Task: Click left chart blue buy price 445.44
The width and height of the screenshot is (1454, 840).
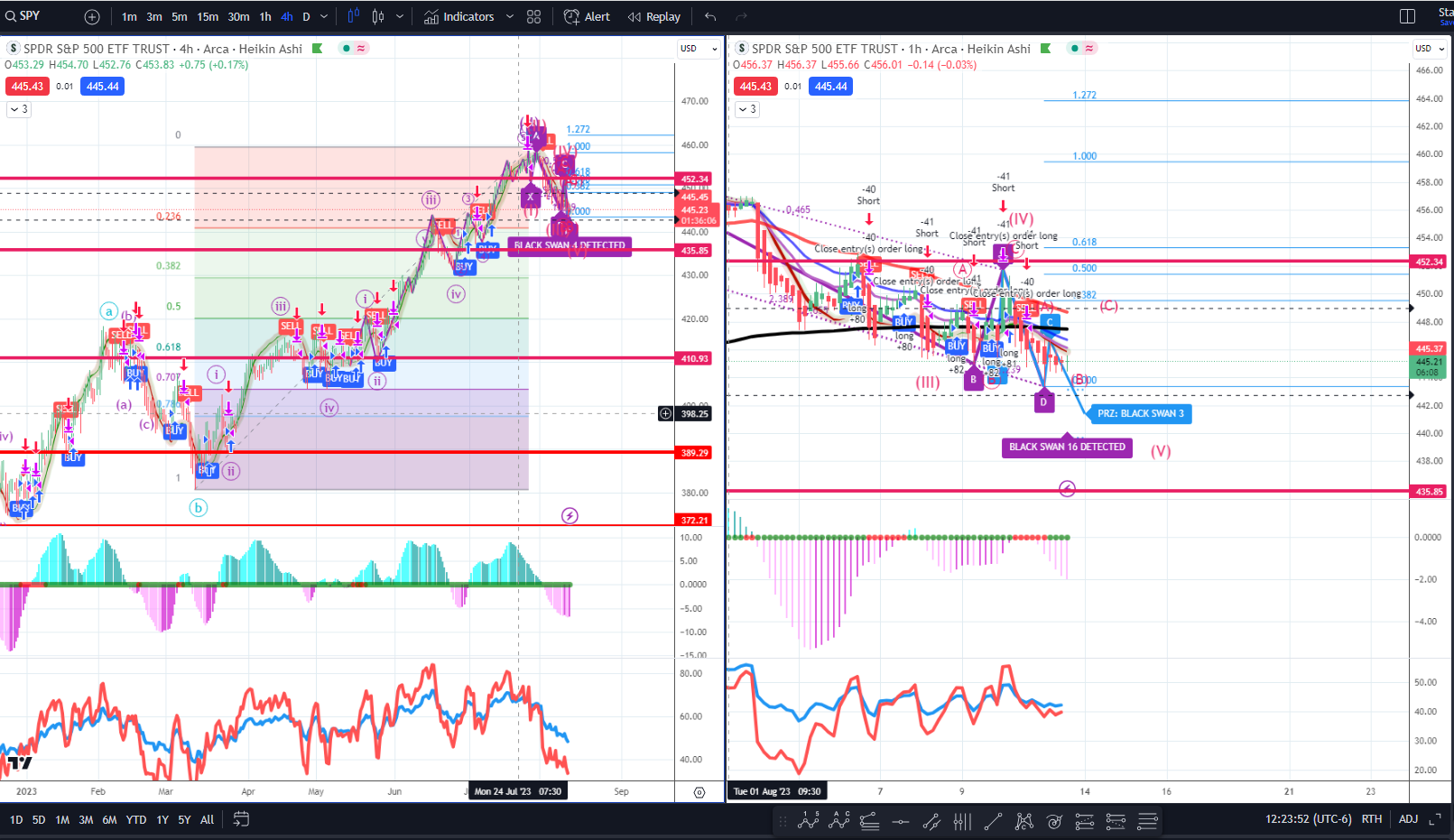Action: tap(103, 87)
